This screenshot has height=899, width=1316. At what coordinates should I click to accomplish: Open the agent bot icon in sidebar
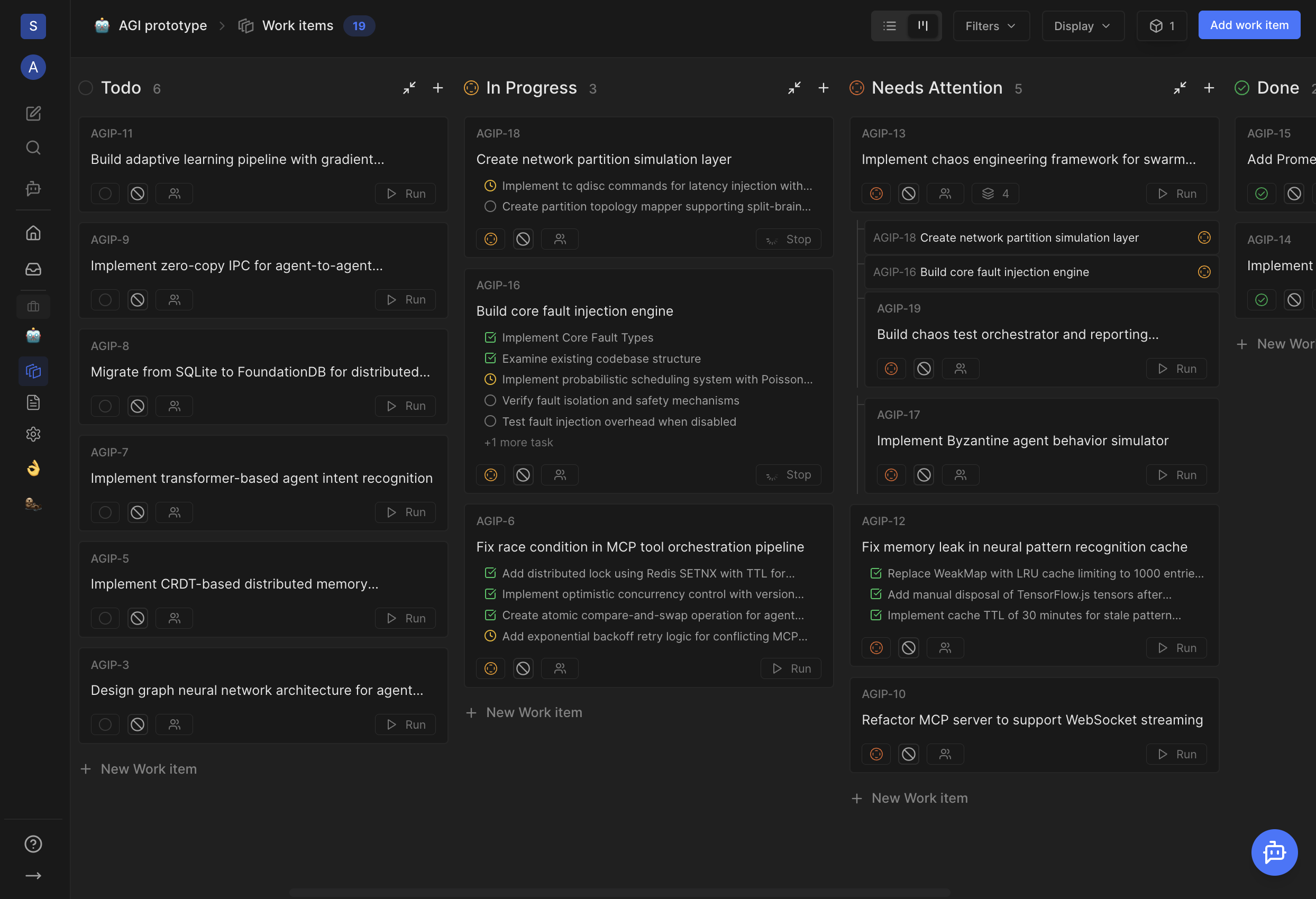point(33,188)
